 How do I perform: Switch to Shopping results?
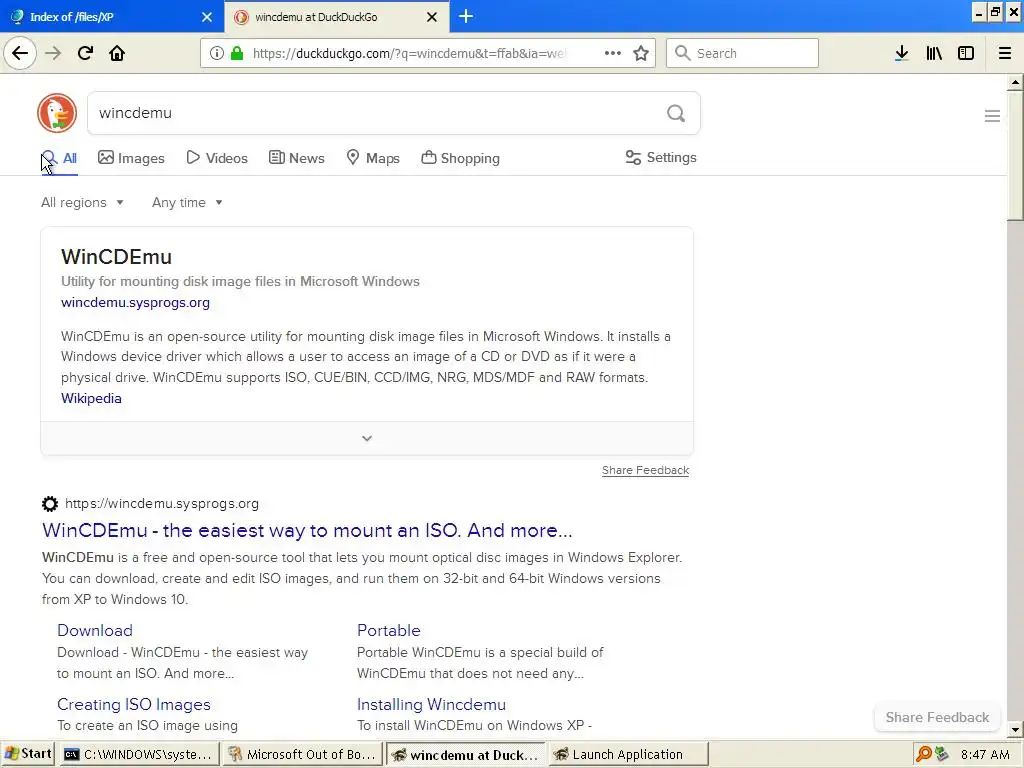click(x=460, y=158)
